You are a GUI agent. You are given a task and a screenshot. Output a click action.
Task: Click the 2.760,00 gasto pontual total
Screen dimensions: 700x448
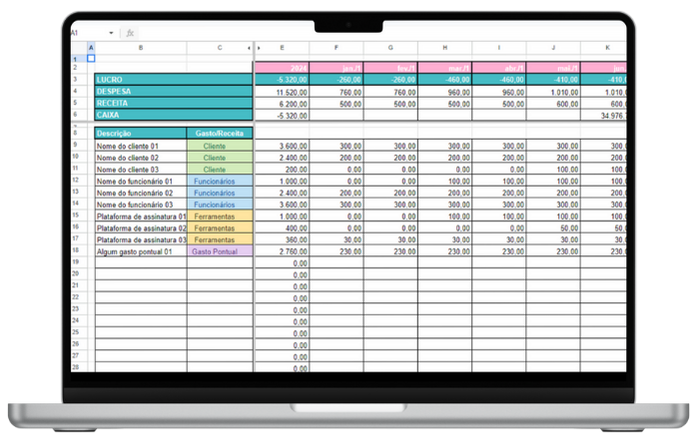[282, 252]
